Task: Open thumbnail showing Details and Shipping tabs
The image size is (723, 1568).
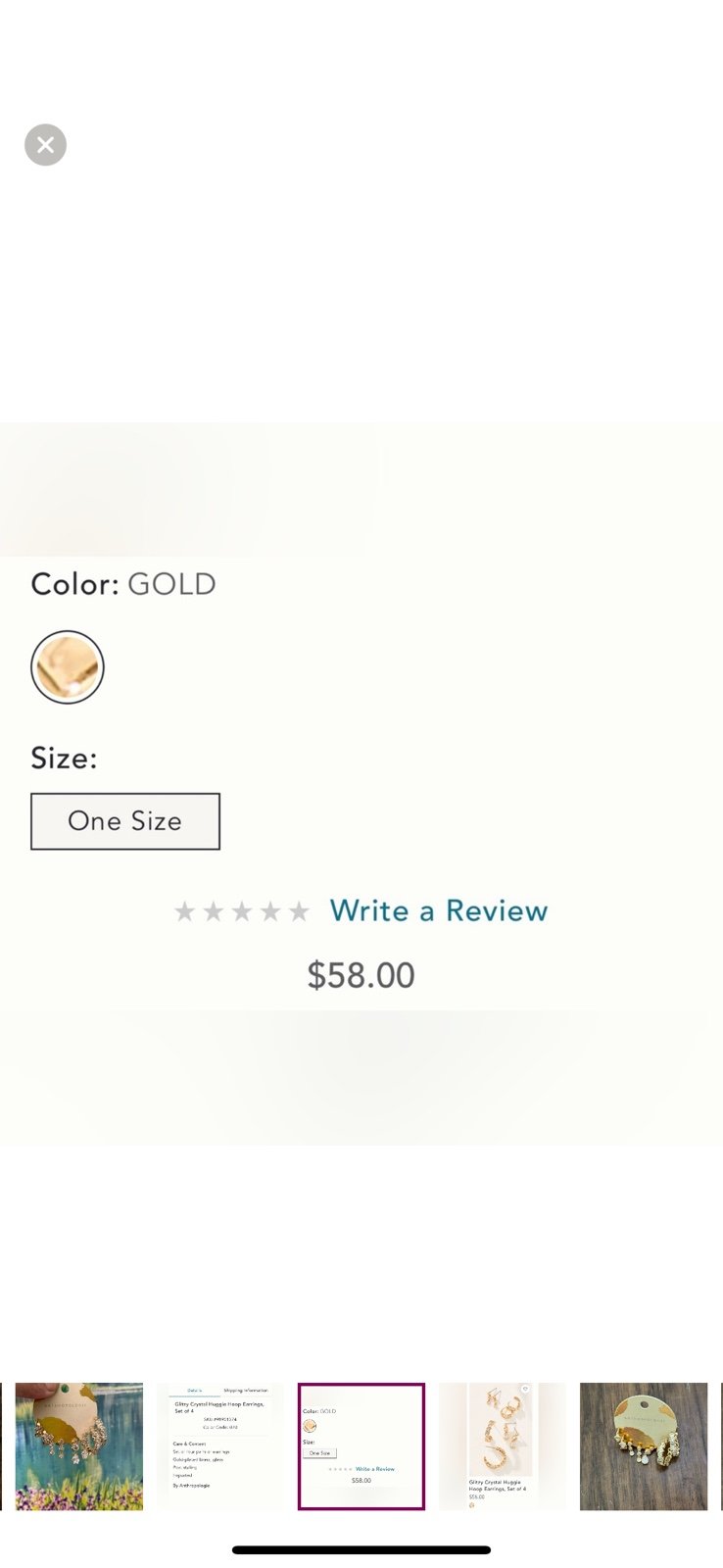Action: pyautogui.click(x=220, y=1446)
